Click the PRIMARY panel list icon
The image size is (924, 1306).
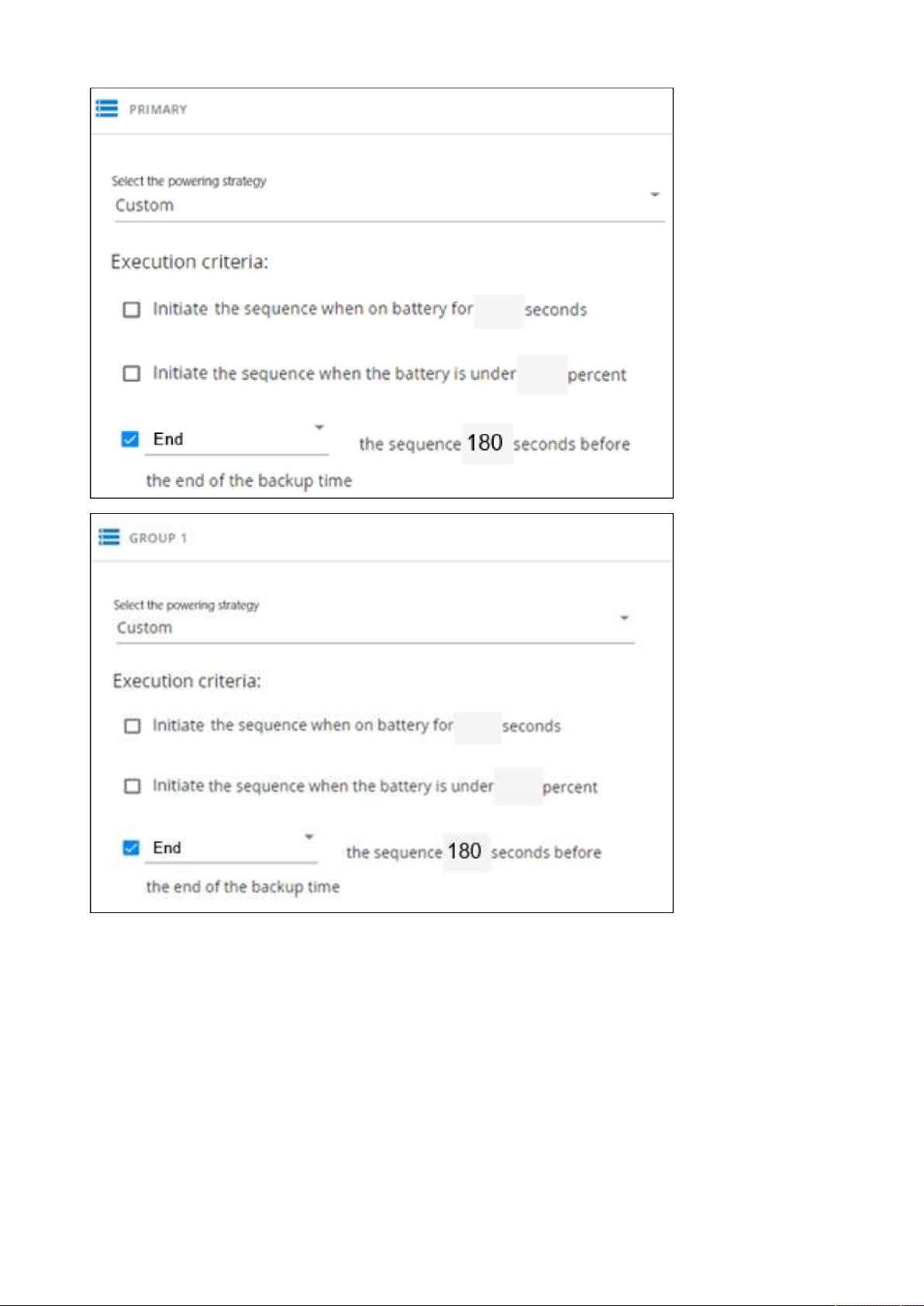pyautogui.click(x=107, y=109)
